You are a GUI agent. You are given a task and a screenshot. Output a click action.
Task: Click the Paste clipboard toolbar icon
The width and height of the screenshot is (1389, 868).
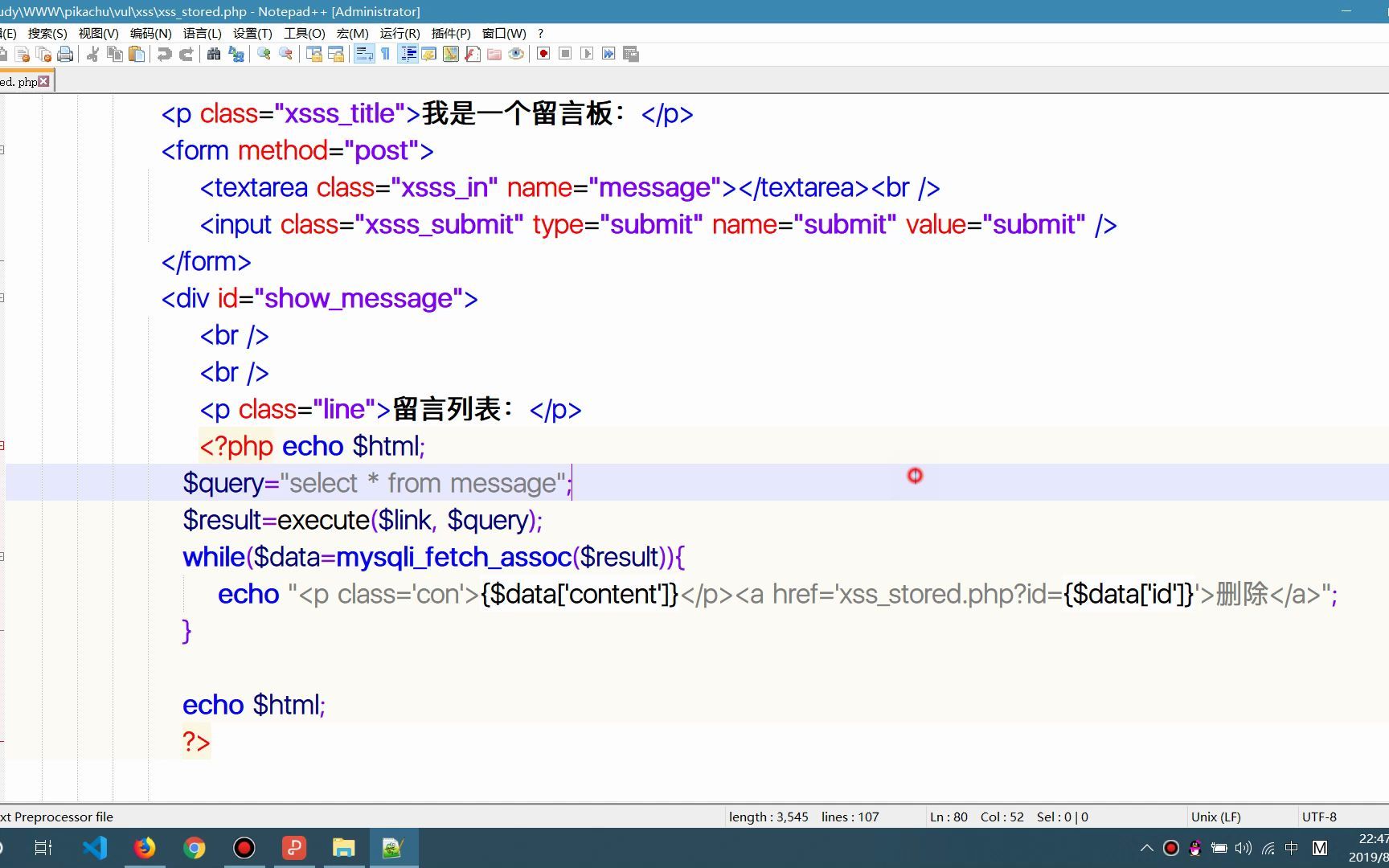point(137,54)
